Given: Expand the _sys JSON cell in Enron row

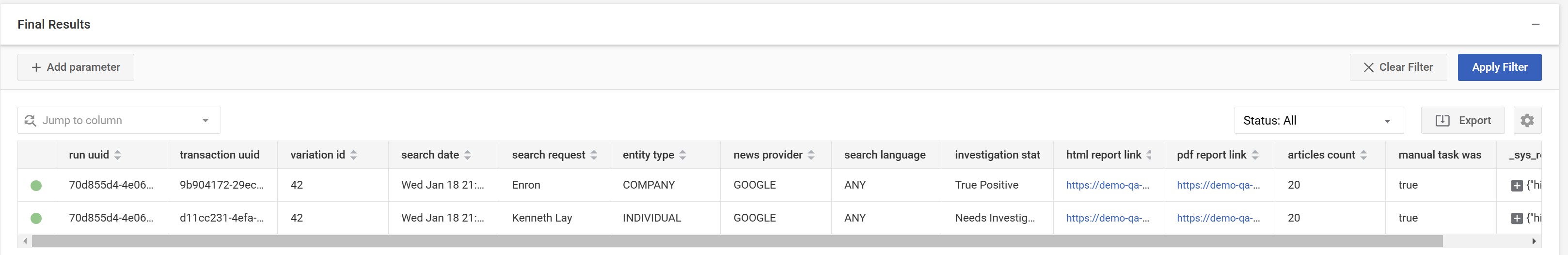Looking at the screenshot, I should (x=1517, y=186).
